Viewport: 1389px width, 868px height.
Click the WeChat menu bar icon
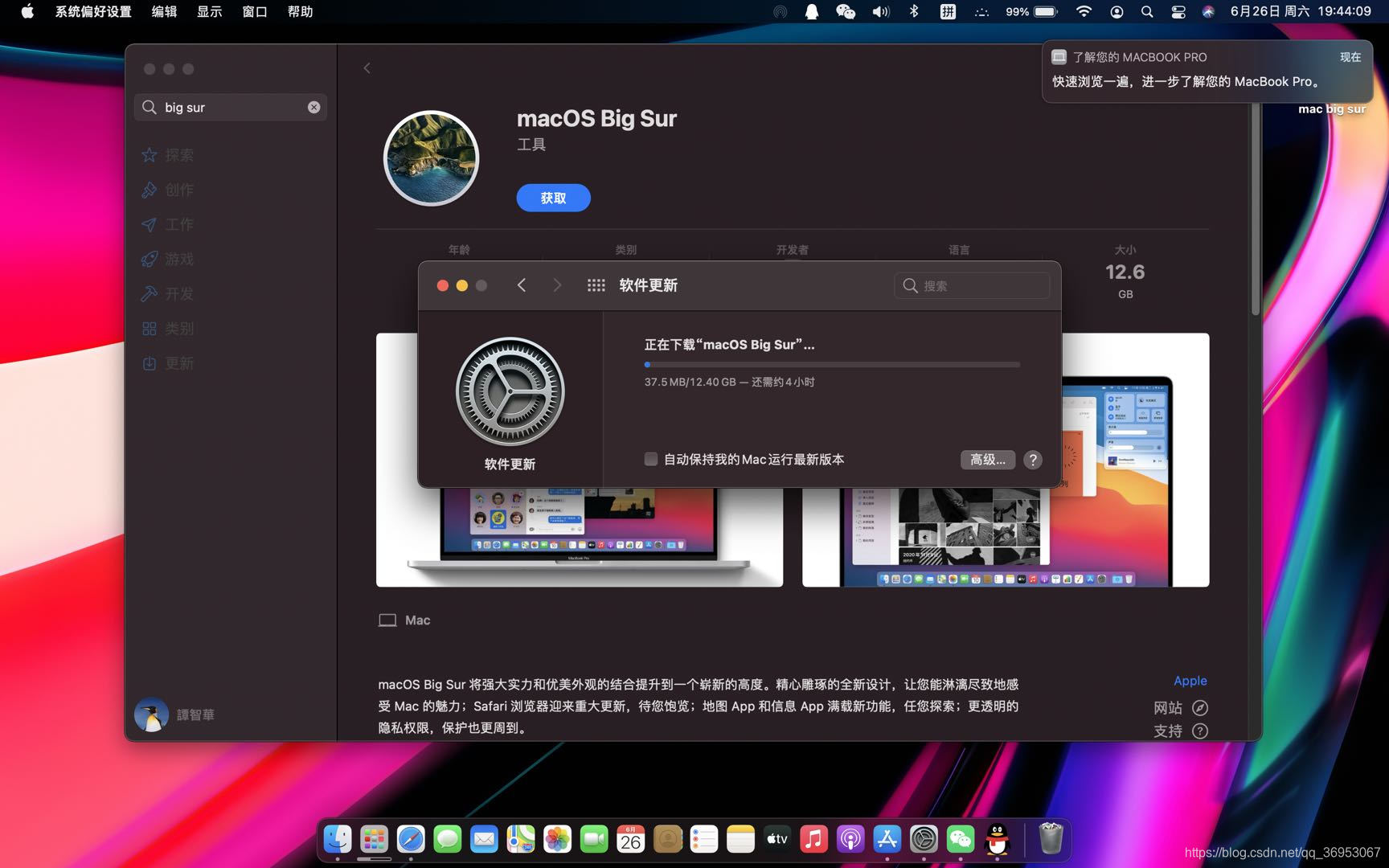click(x=846, y=11)
